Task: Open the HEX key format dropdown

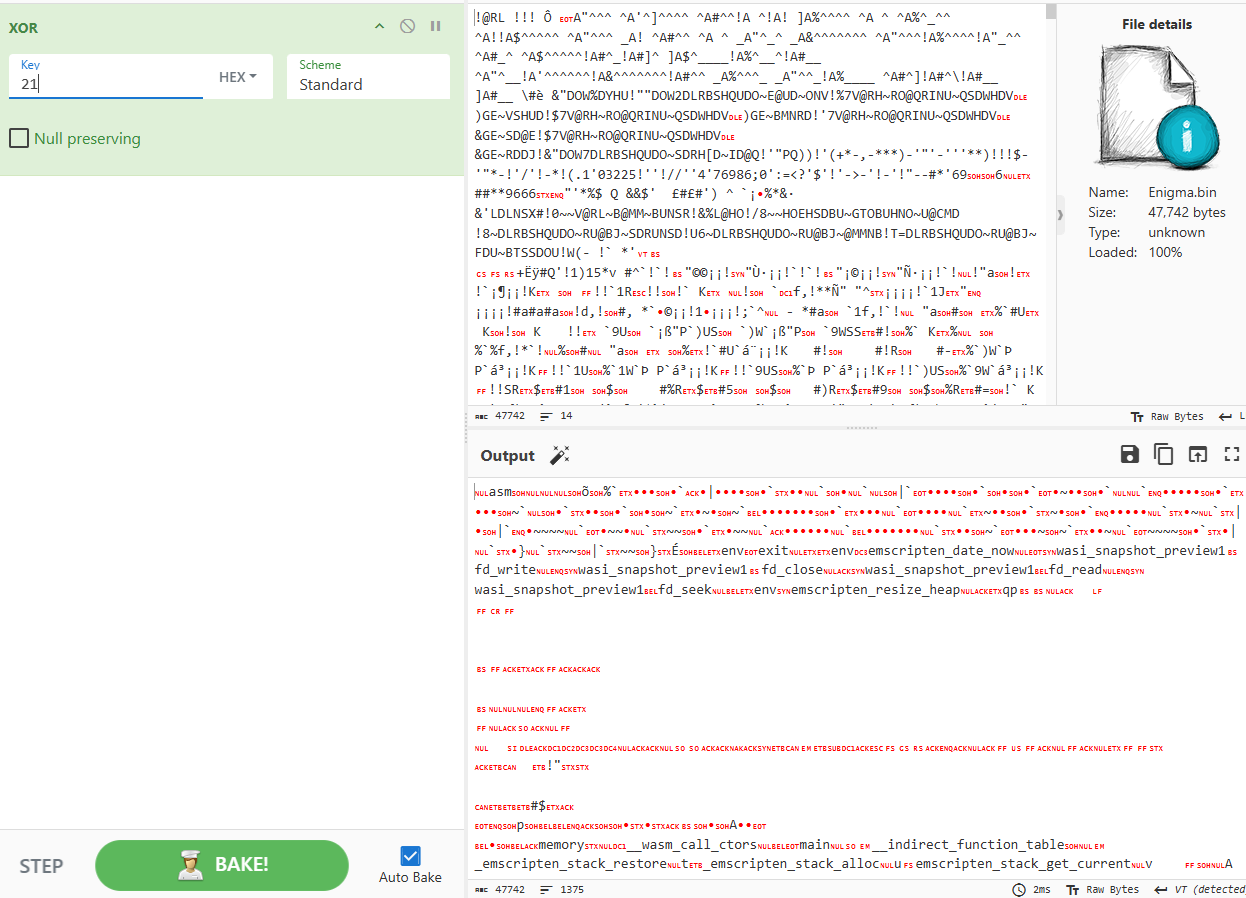Action: 238,77
